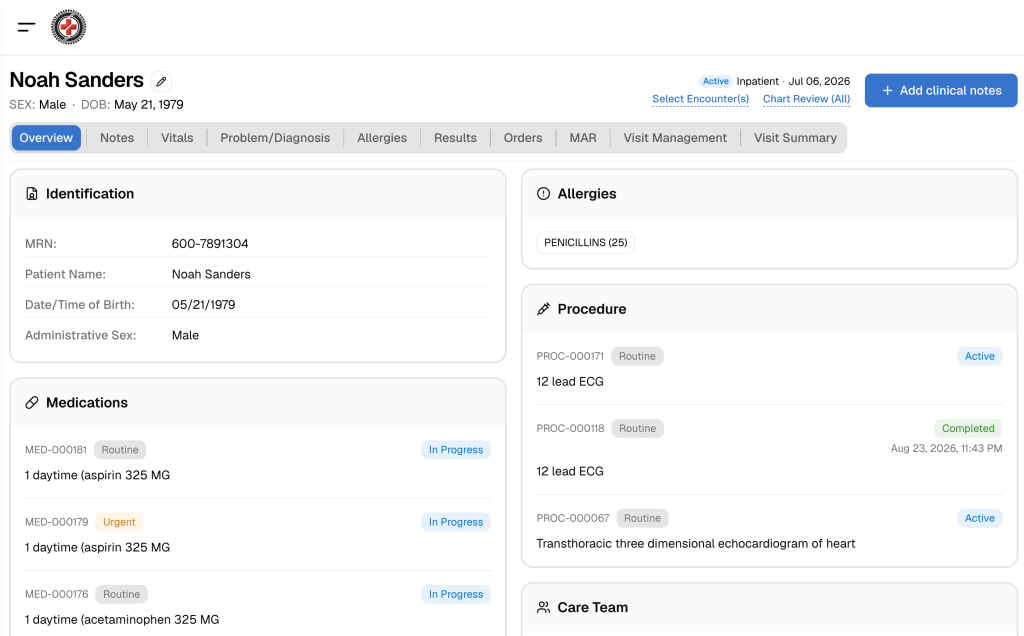The height and width of the screenshot is (636, 1024).
Task: Switch to the Notes tab
Action: [x=117, y=138]
